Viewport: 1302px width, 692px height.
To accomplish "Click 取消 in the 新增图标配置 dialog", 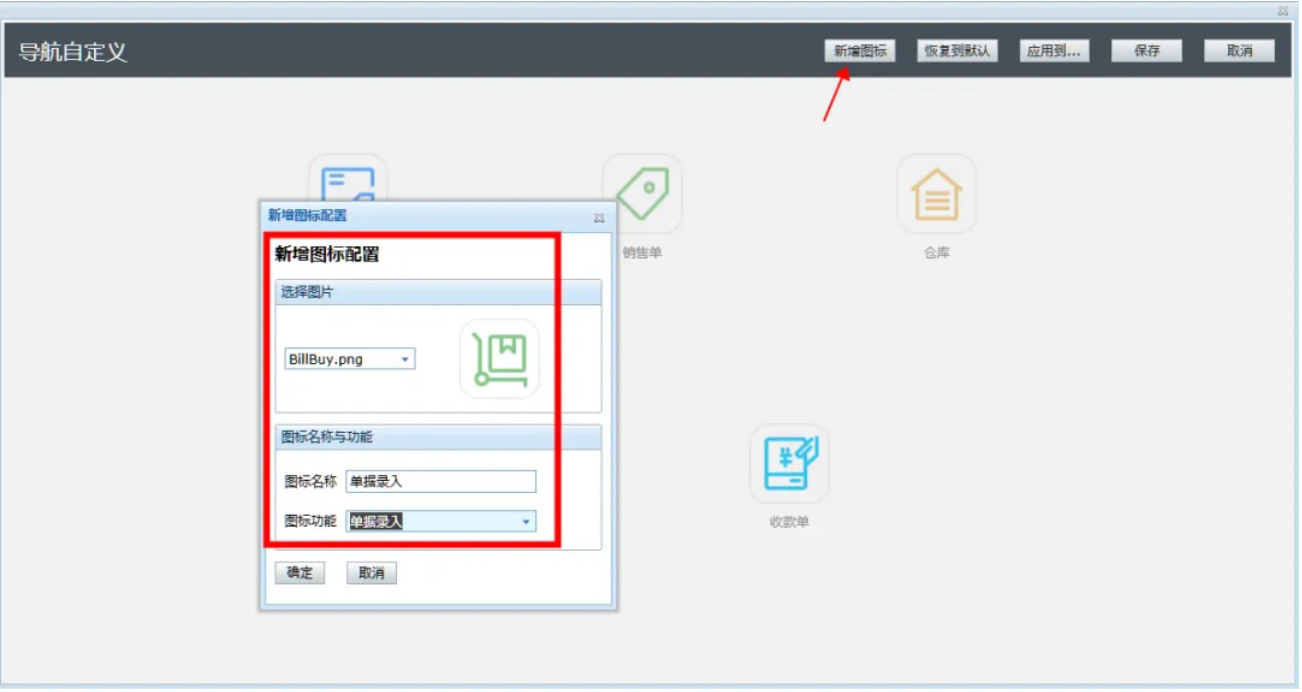I will (372, 573).
